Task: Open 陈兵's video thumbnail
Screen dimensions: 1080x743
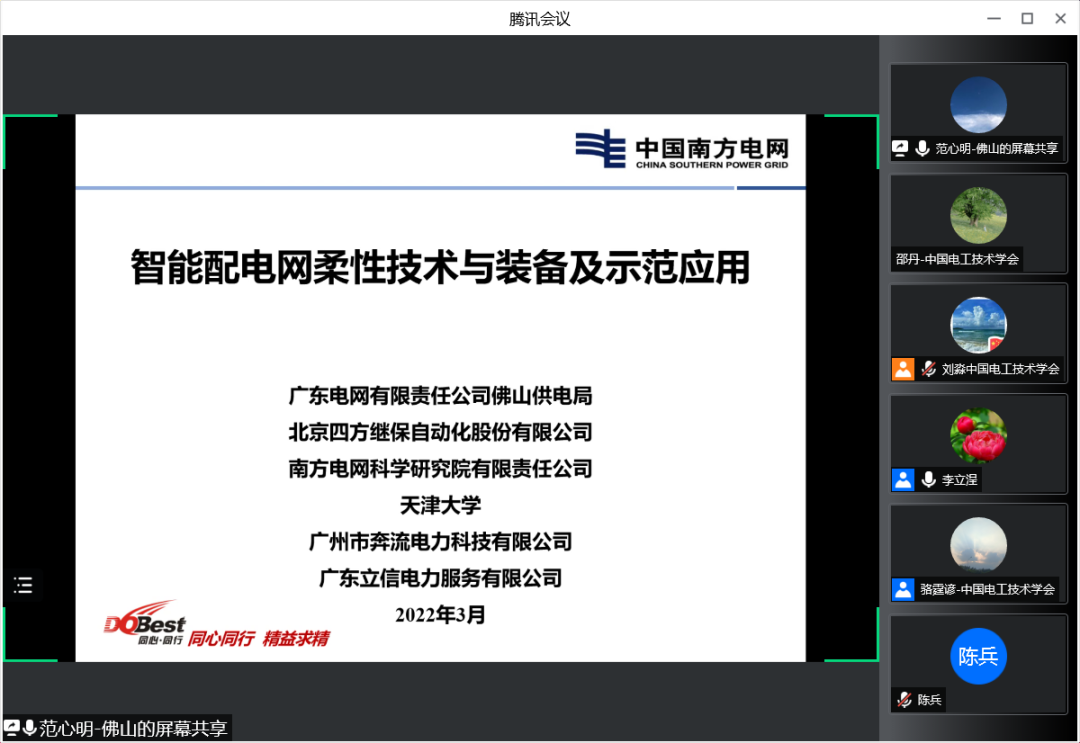Action: point(978,655)
